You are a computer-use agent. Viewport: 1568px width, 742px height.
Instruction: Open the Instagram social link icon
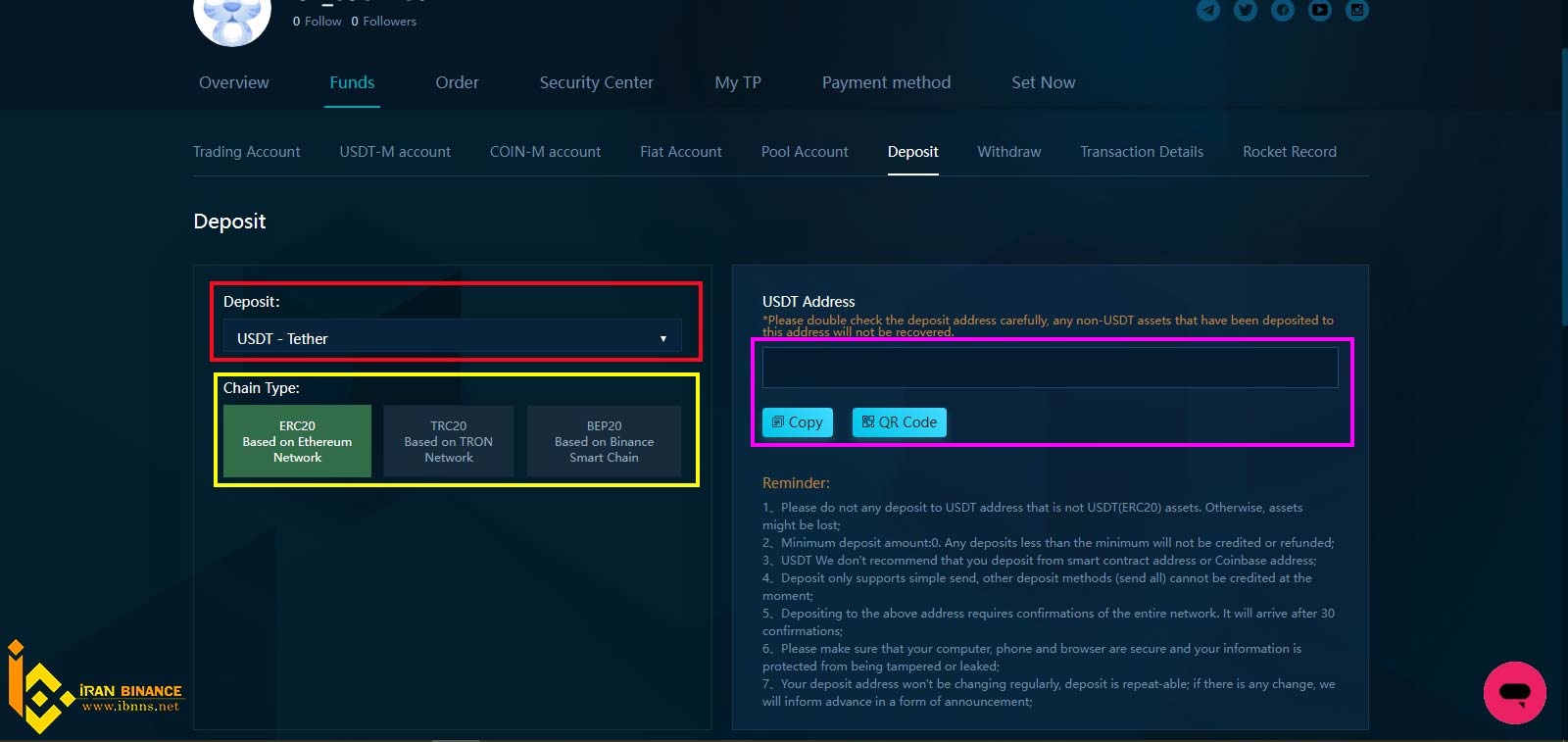click(x=1357, y=10)
